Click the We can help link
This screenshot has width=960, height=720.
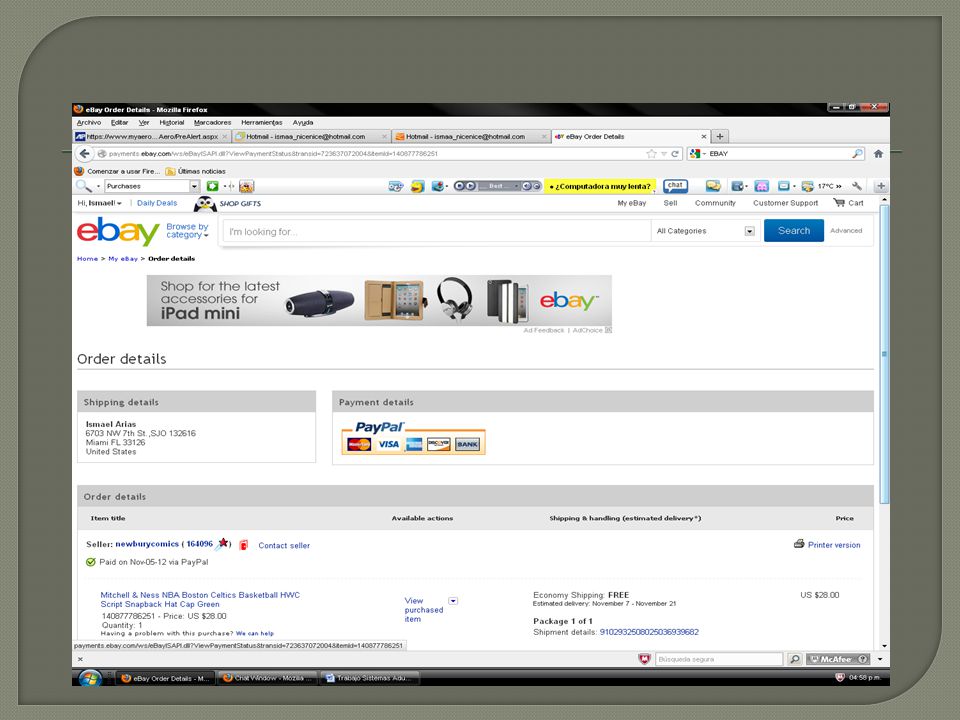[255, 633]
